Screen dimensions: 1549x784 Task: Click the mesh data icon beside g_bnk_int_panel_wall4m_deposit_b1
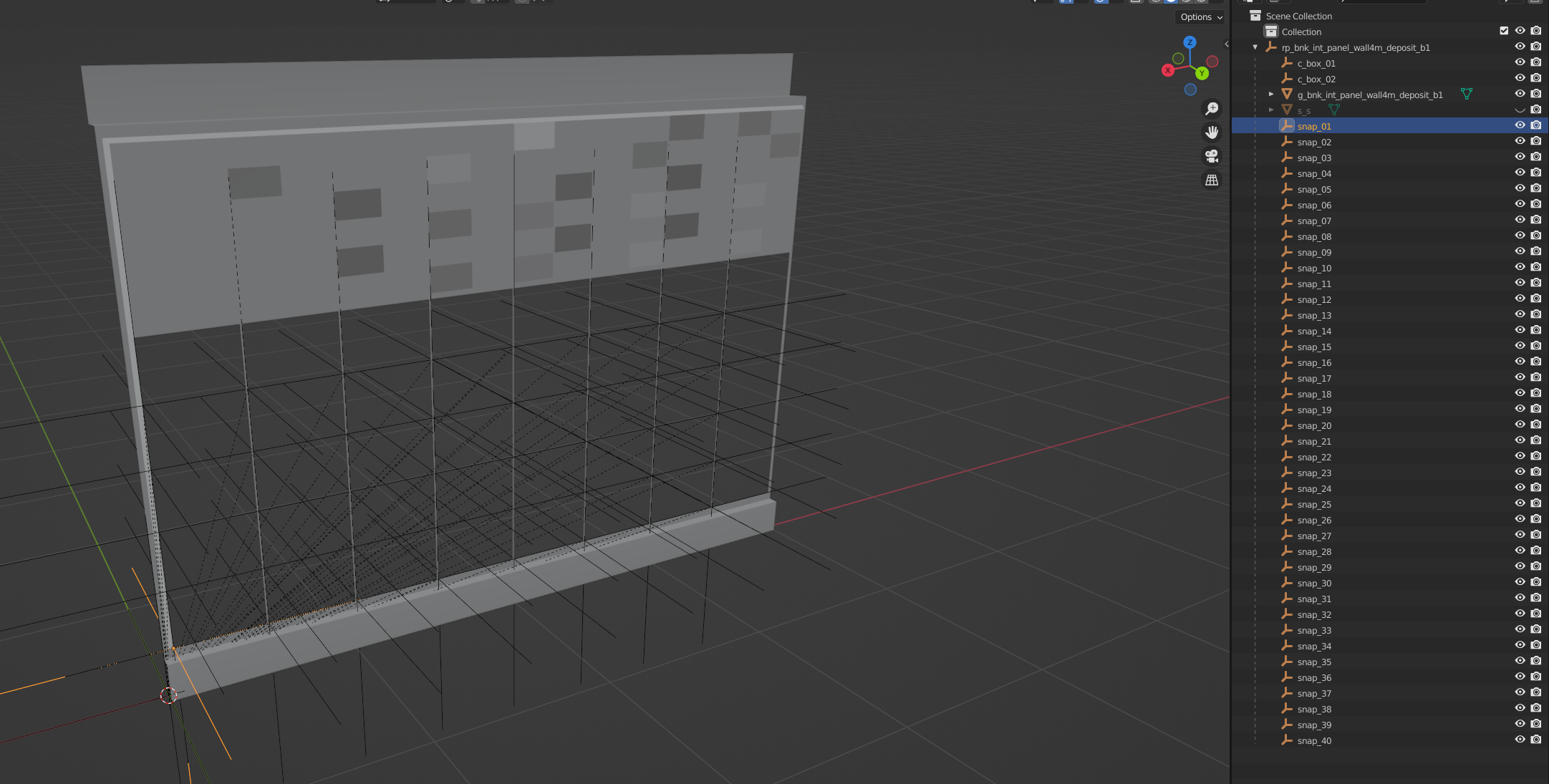1466,95
